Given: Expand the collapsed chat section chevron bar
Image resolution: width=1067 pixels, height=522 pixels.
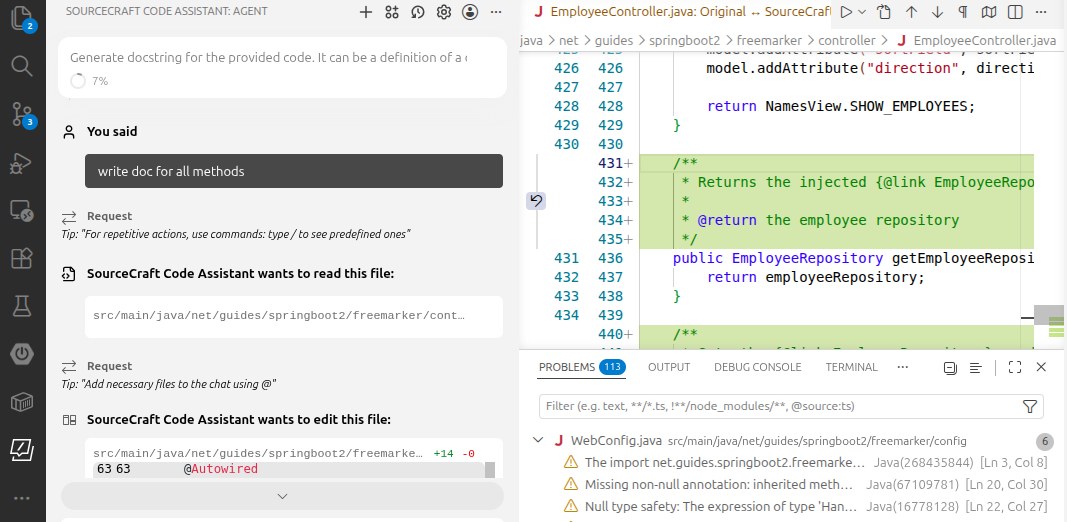Looking at the screenshot, I should click(x=282, y=496).
